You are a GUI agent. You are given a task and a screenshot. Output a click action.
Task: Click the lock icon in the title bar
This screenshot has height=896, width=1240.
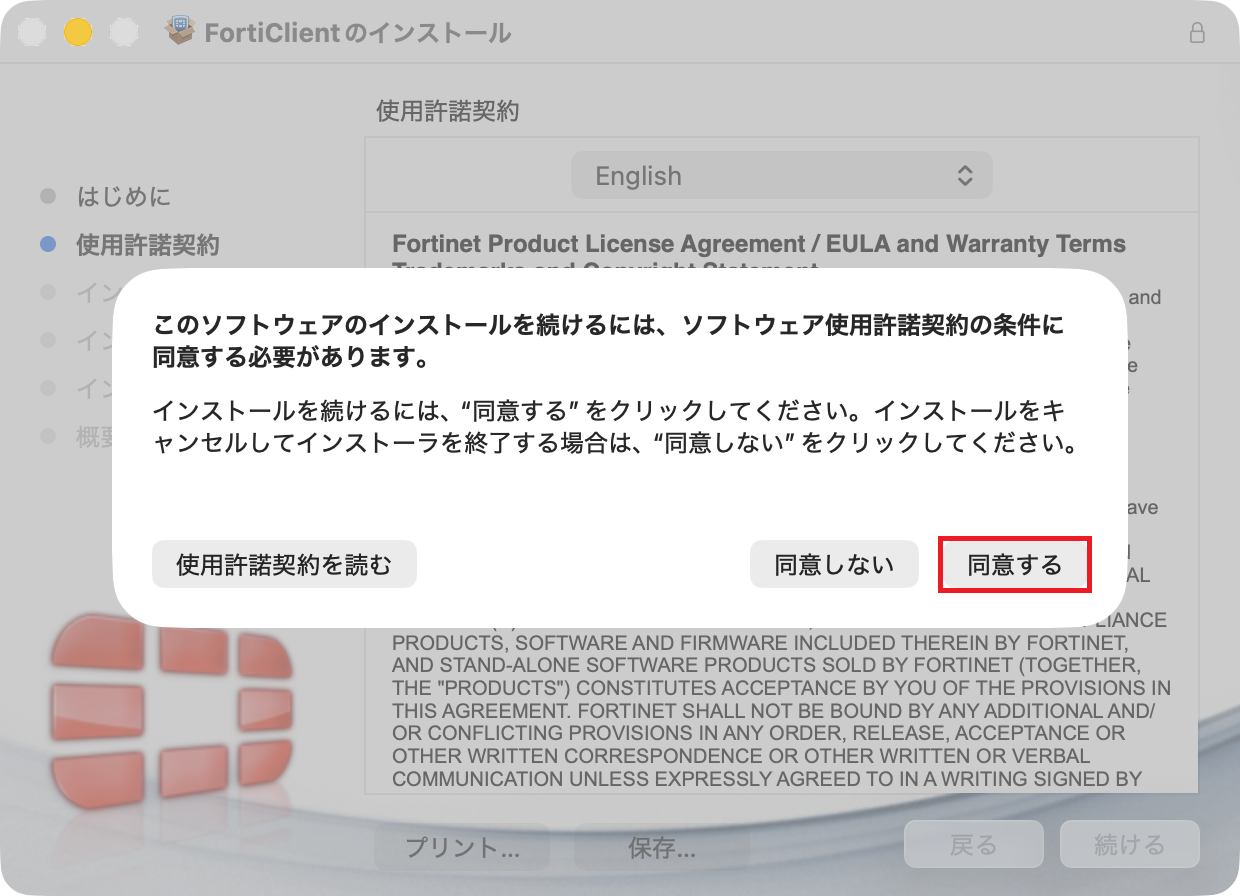tap(1196, 33)
